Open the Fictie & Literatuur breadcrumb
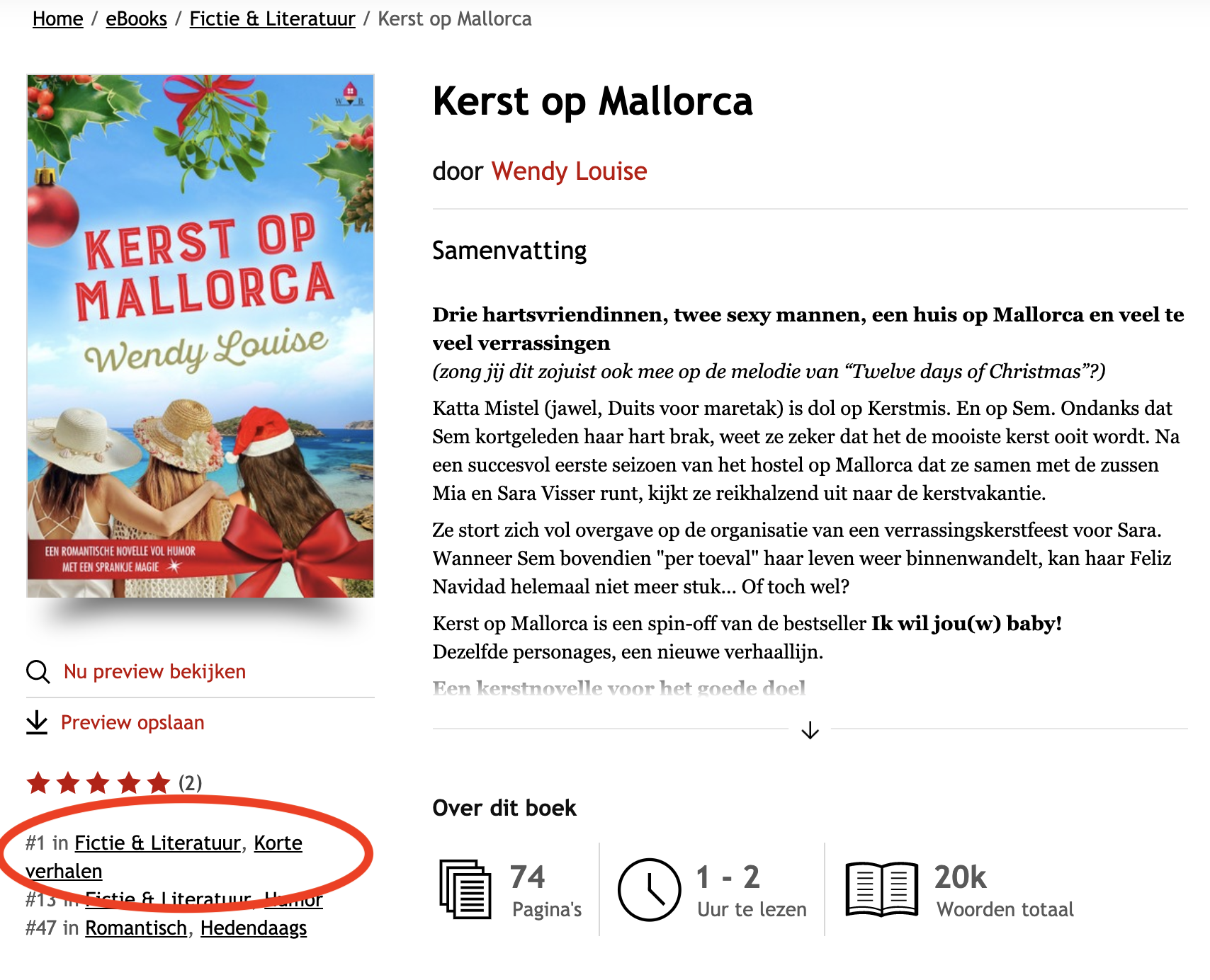This screenshot has width=1210, height=980. point(272,19)
